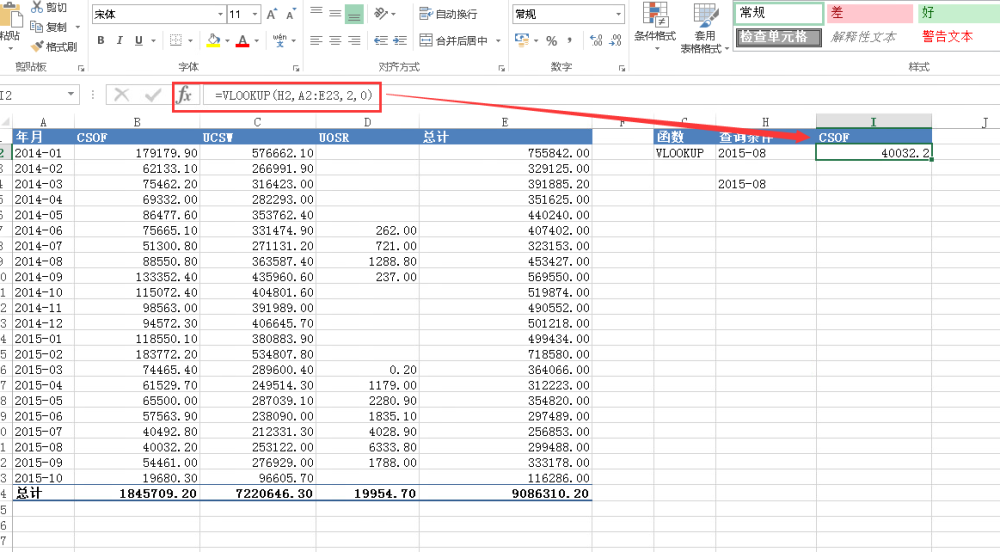
Task: Select column I header
Action: click(x=873, y=121)
